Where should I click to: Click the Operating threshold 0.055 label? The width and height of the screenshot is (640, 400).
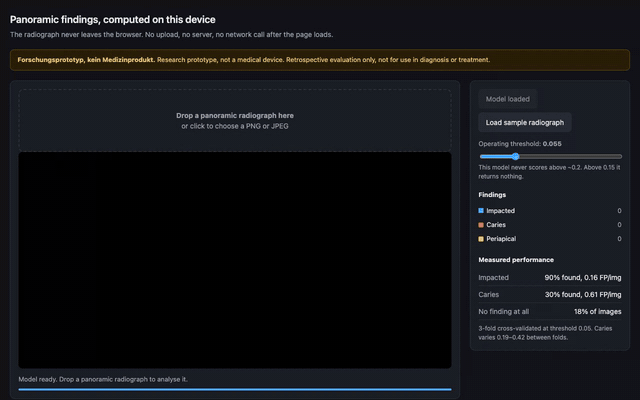[520, 144]
